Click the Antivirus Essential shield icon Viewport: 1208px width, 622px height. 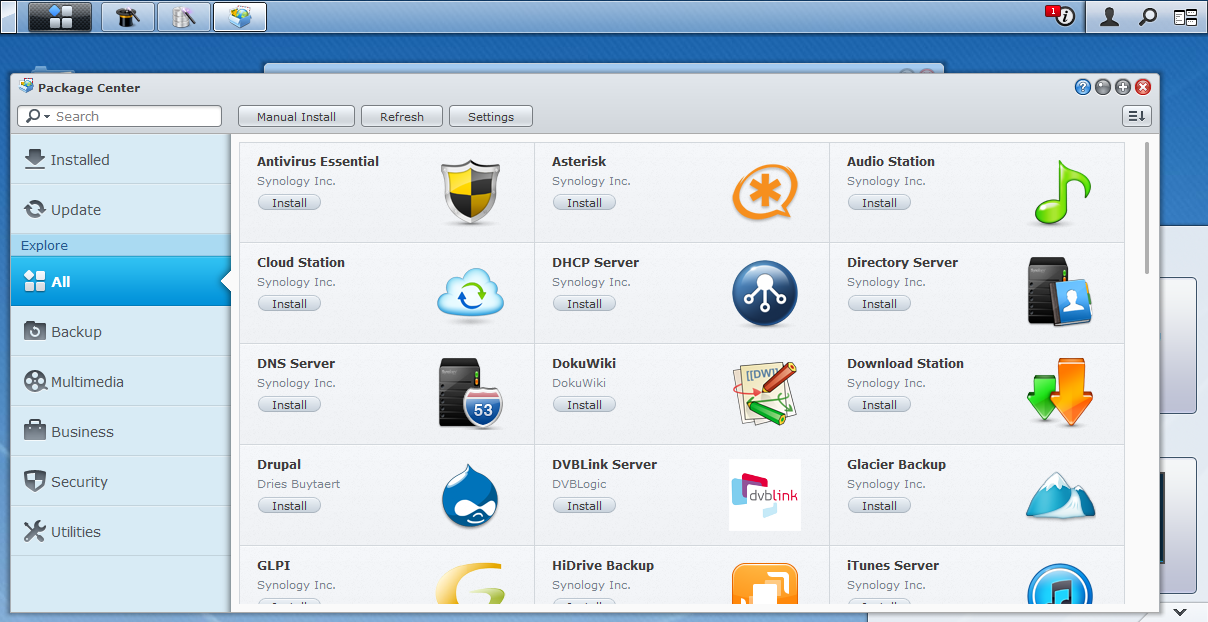click(469, 192)
